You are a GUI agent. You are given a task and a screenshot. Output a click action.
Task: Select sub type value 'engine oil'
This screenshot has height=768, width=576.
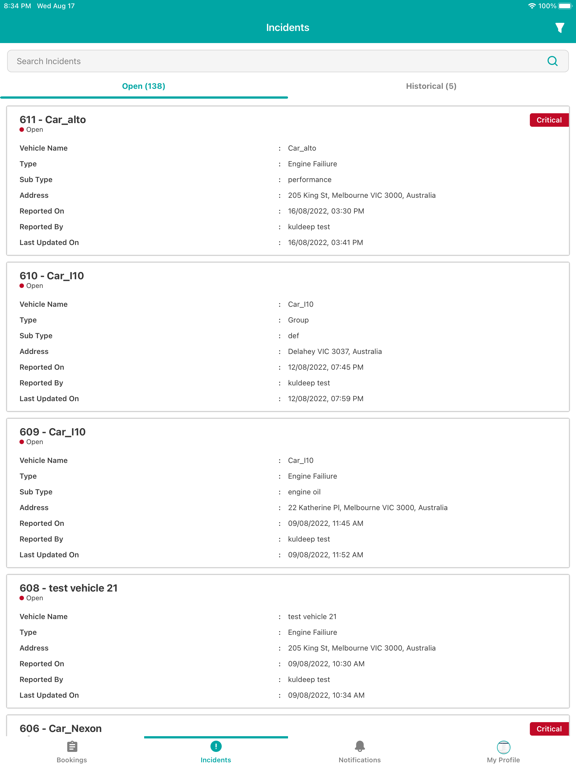pyautogui.click(x=304, y=492)
